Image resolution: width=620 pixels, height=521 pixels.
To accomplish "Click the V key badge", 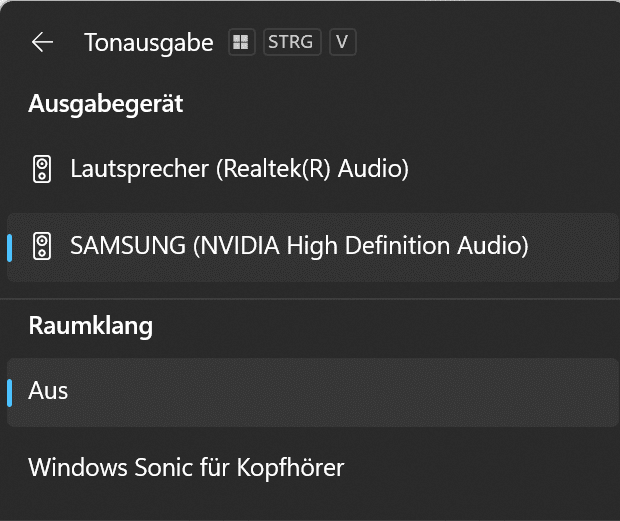I will tap(342, 42).
